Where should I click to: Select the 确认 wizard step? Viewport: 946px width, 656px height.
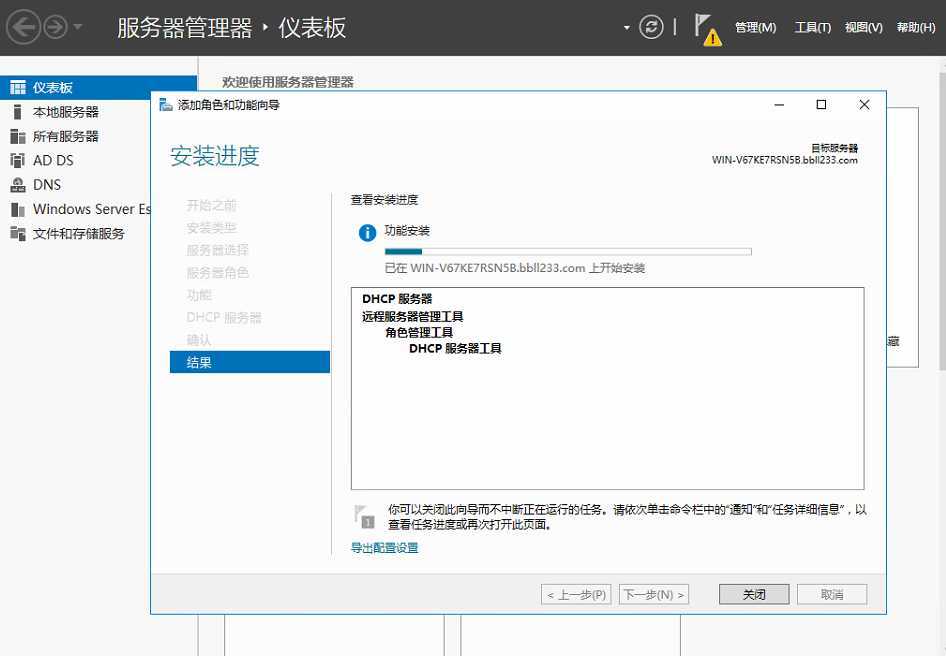click(x=198, y=340)
